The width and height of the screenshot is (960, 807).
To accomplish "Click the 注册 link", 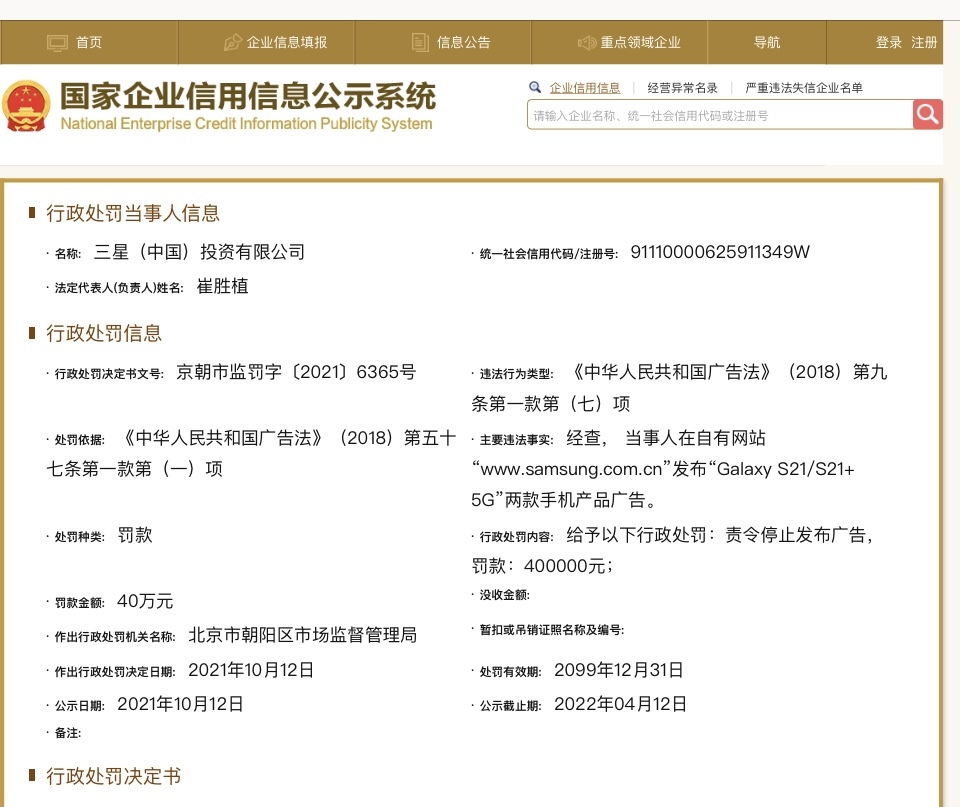I will [x=924, y=42].
